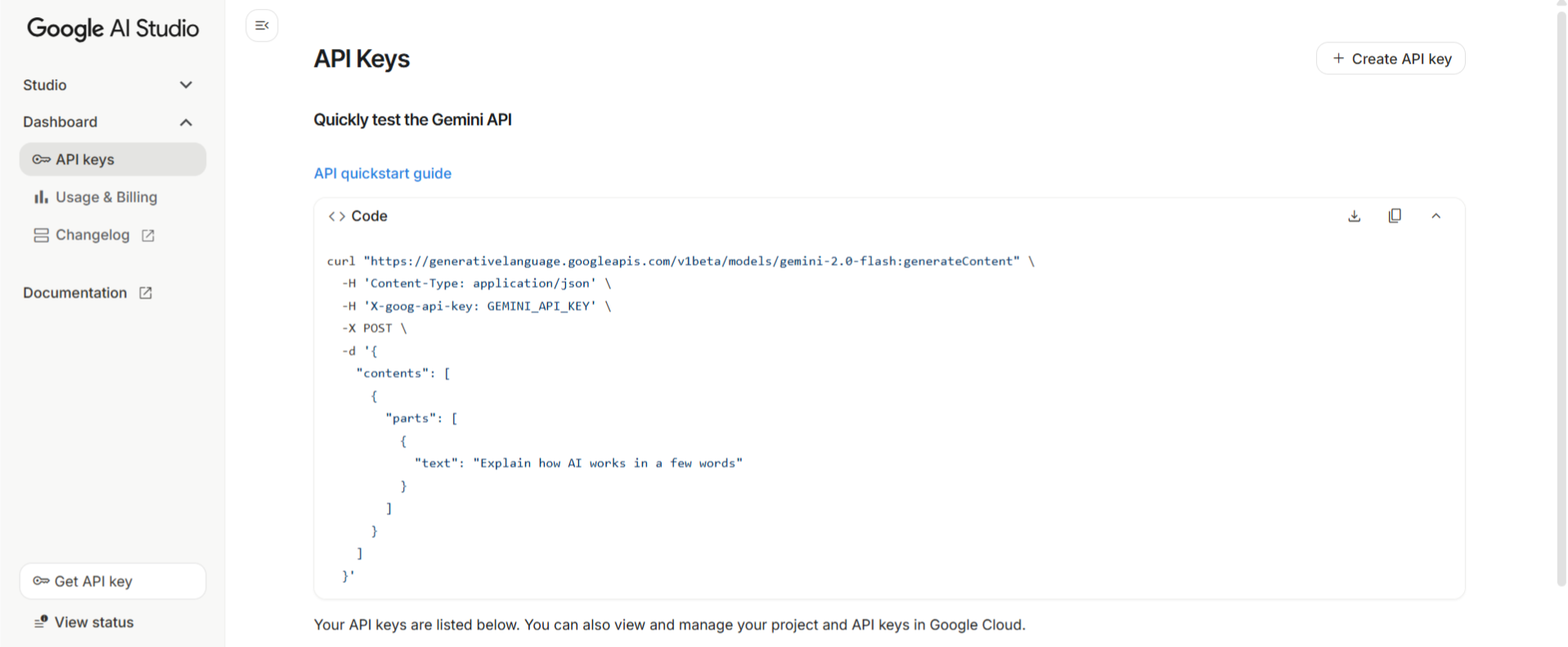Click the API Keys page title
Image resolution: width=1568 pixels, height=647 pixels.
(362, 59)
